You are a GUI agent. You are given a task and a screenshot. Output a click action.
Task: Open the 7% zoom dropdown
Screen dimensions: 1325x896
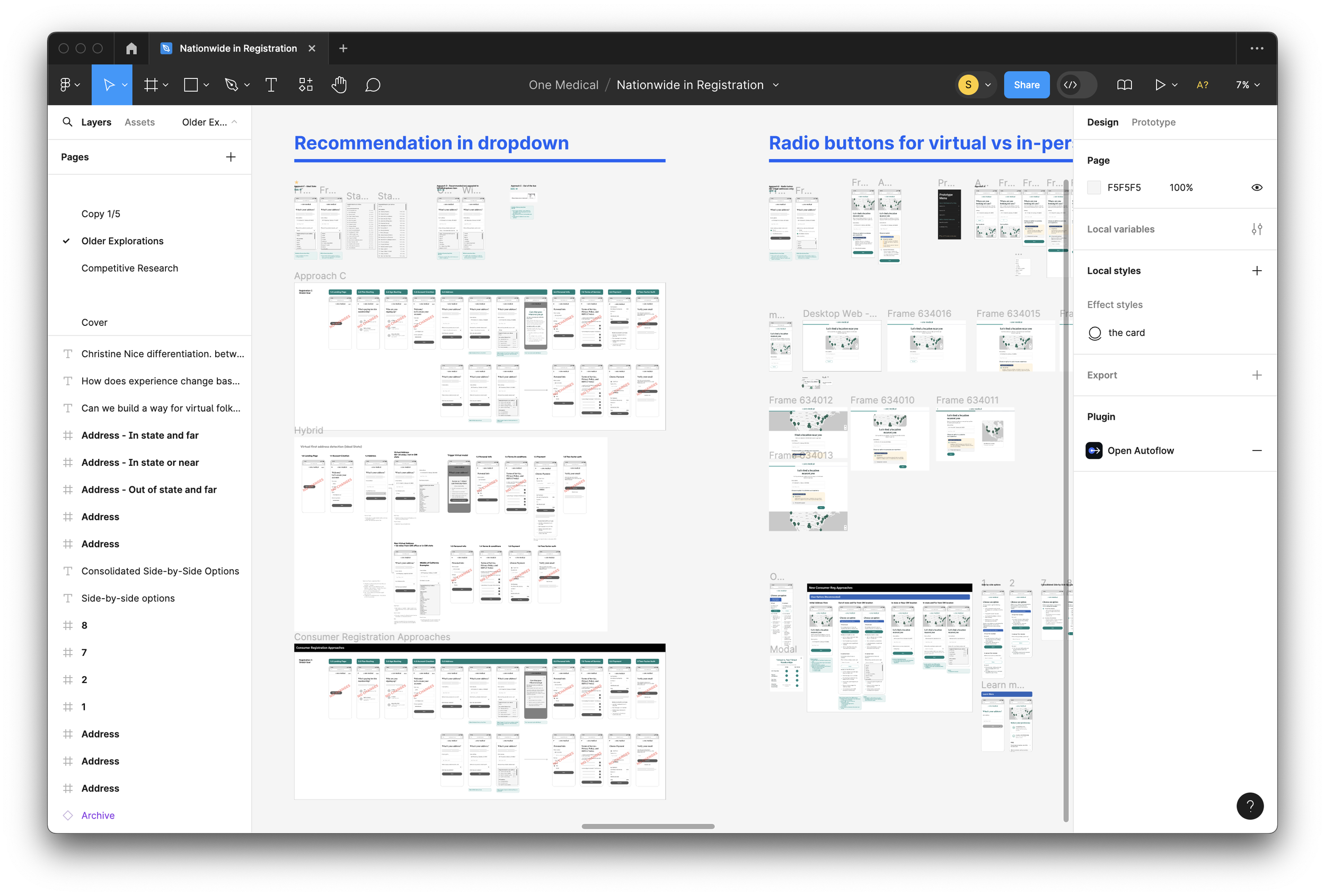tap(1247, 85)
